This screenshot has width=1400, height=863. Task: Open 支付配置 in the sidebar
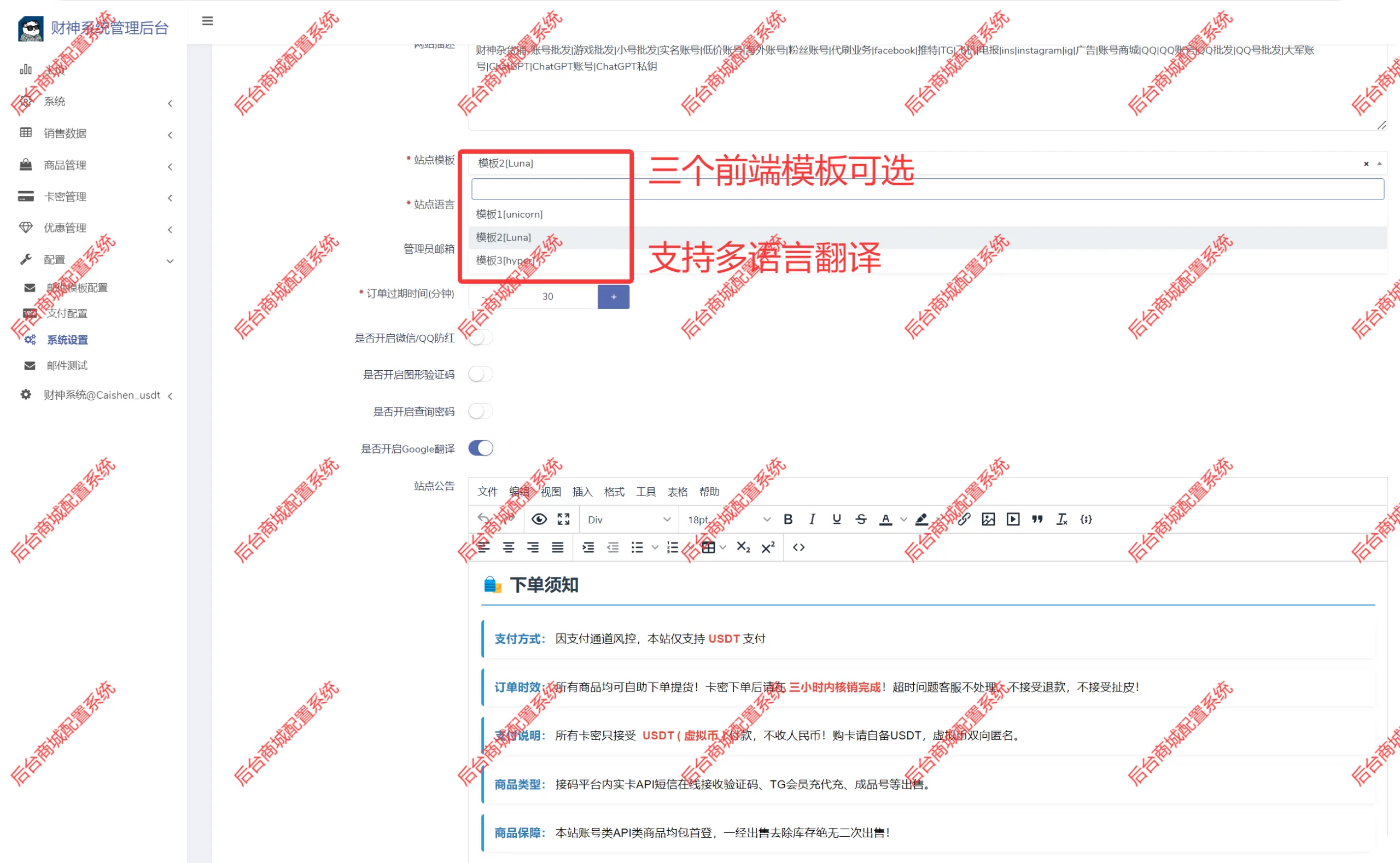pos(67,313)
